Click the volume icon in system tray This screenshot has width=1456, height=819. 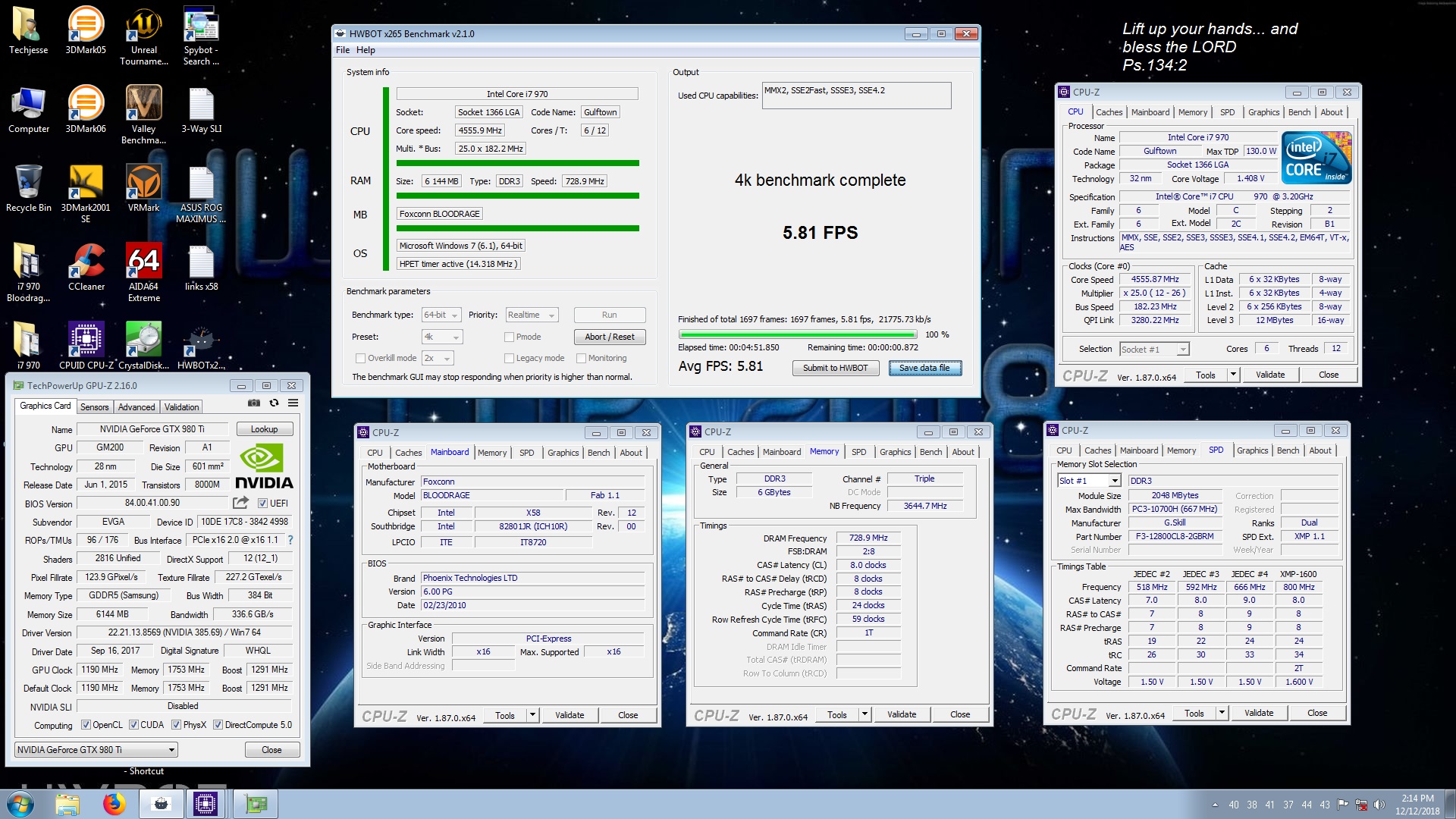point(1379,805)
